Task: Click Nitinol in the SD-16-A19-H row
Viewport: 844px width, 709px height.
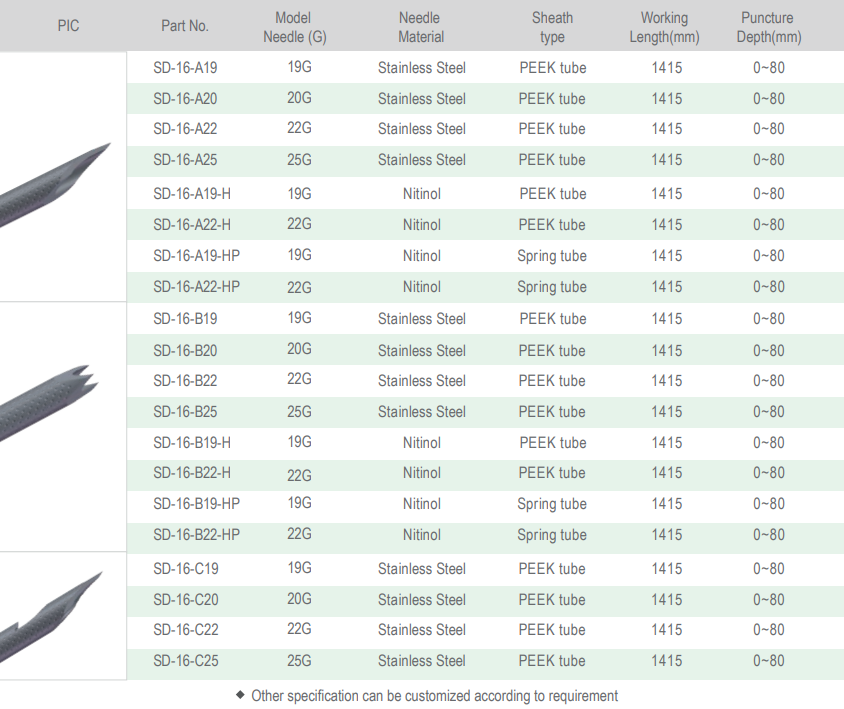Action: pos(421,194)
